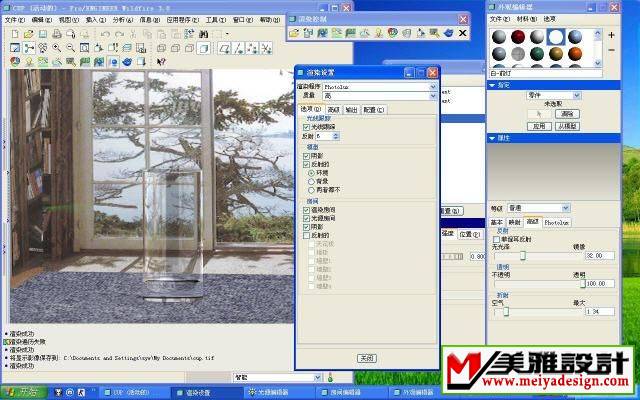This screenshot has height=400, width=640.
Task: Click the binoculars Find icon
Action: pyautogui.click(x=204, y=34)
